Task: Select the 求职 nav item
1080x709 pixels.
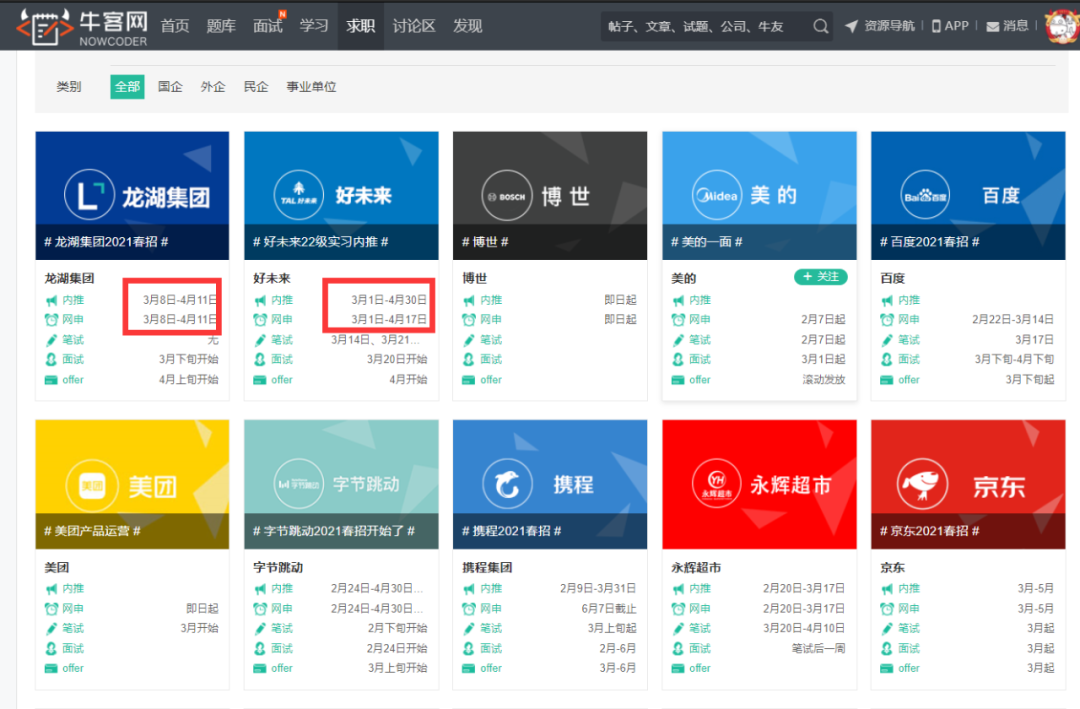Action: coord(361,26)
